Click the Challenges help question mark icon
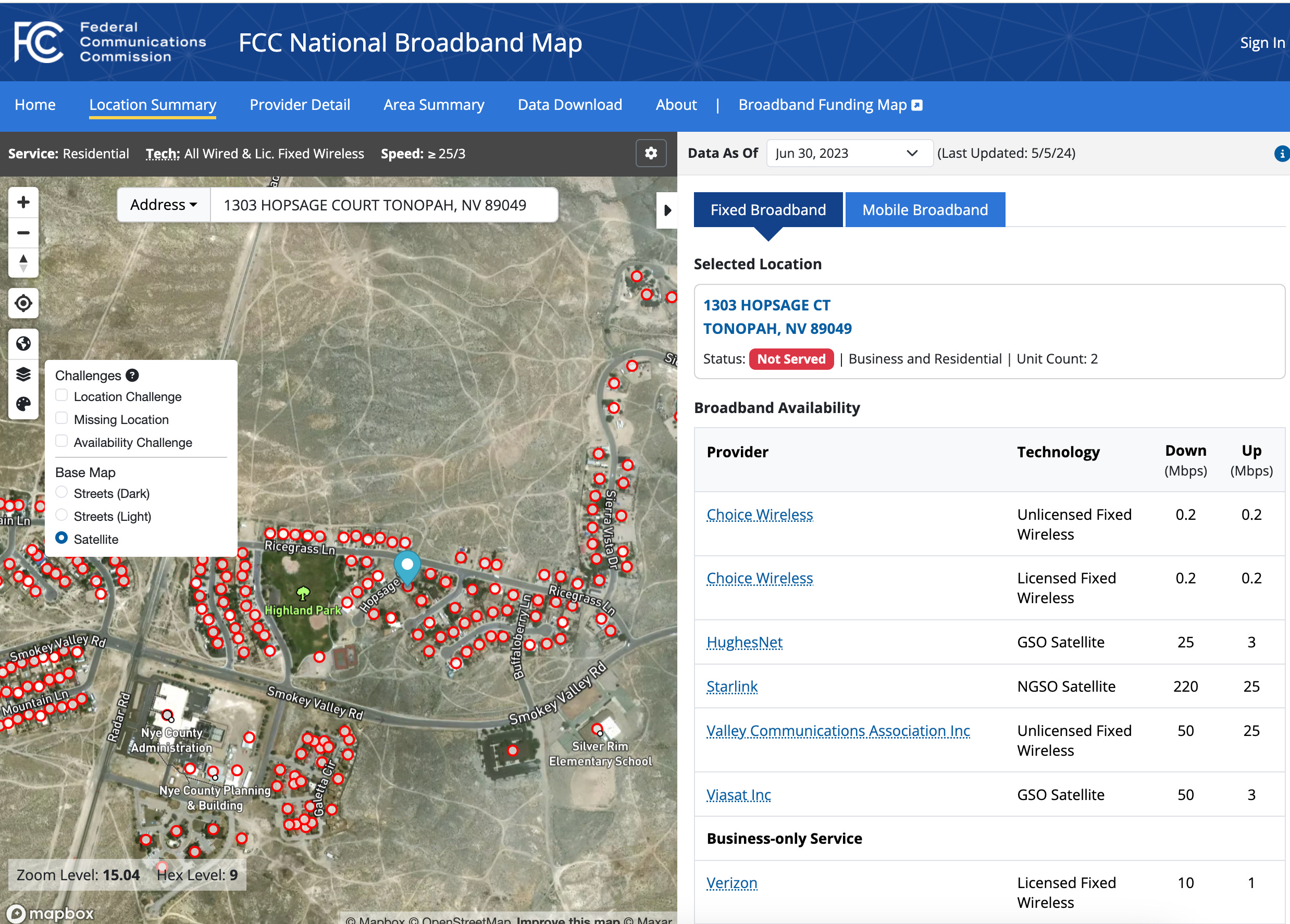Image resolution: width=1290 pixels, height=924 pixels. coord(132,376)
